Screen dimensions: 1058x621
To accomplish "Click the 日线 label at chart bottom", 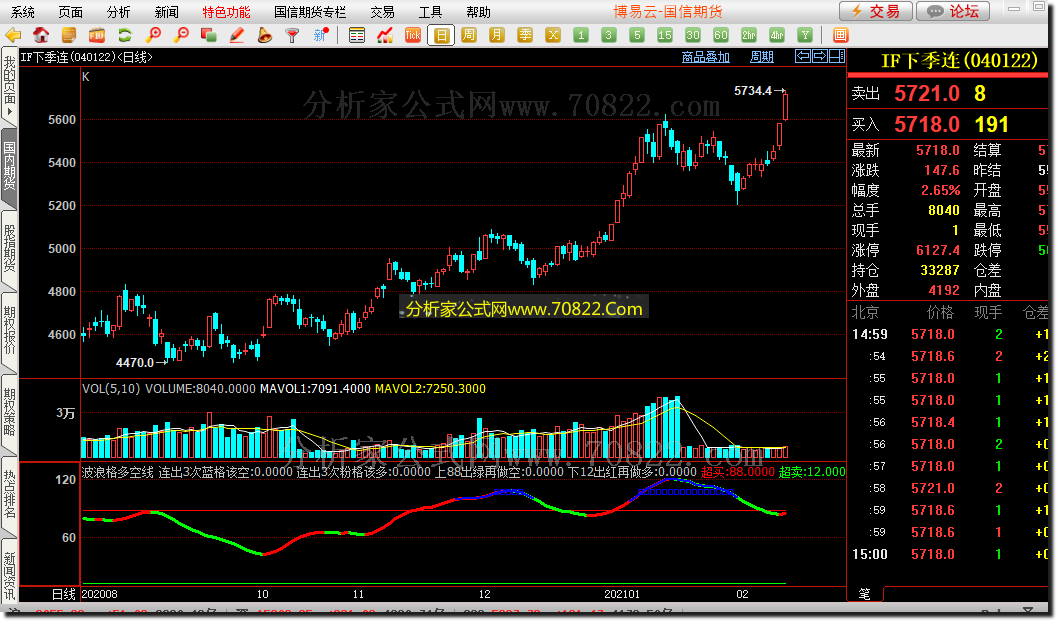I will tap(64, 594).
